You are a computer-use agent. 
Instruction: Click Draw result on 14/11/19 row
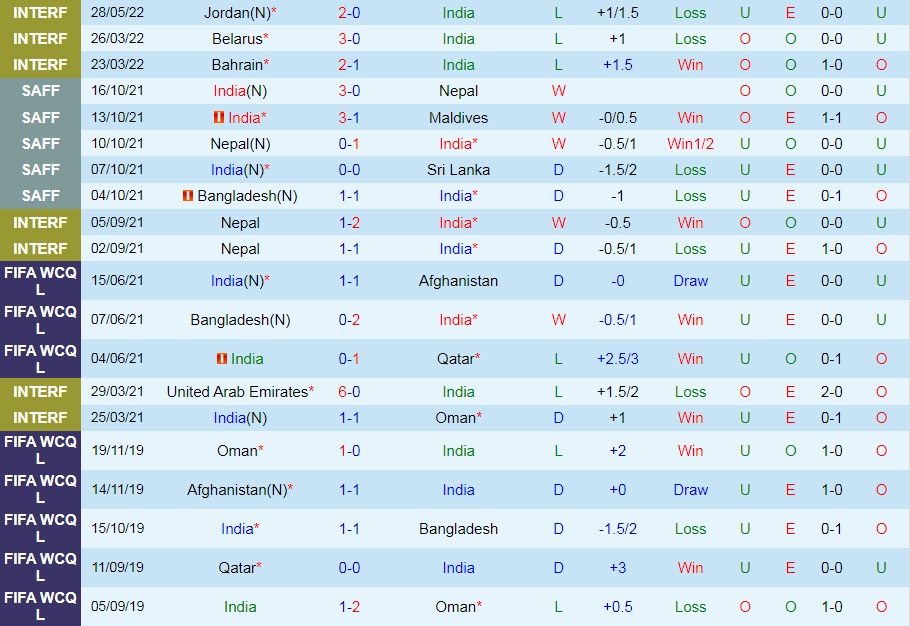(691, 490)
